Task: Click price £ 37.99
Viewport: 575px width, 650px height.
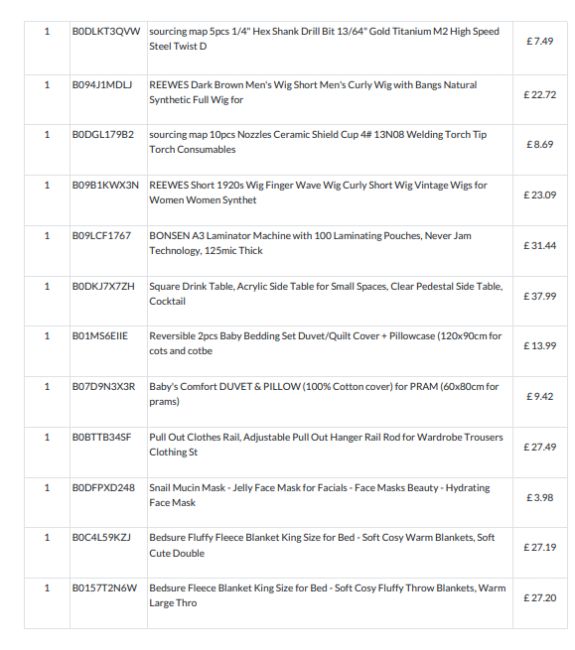Action: 540,296
